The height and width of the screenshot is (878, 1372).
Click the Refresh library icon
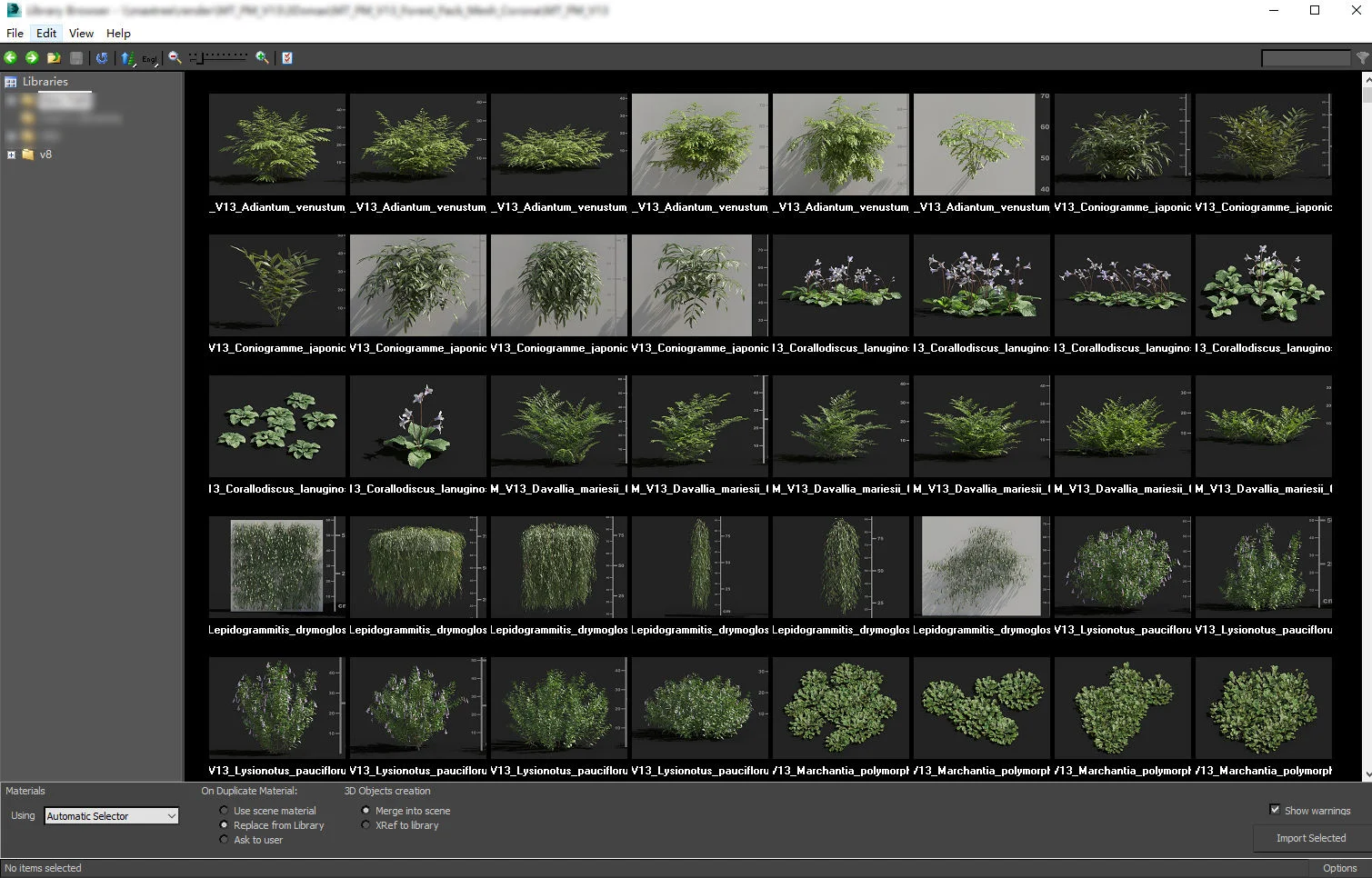pos(102,57)
